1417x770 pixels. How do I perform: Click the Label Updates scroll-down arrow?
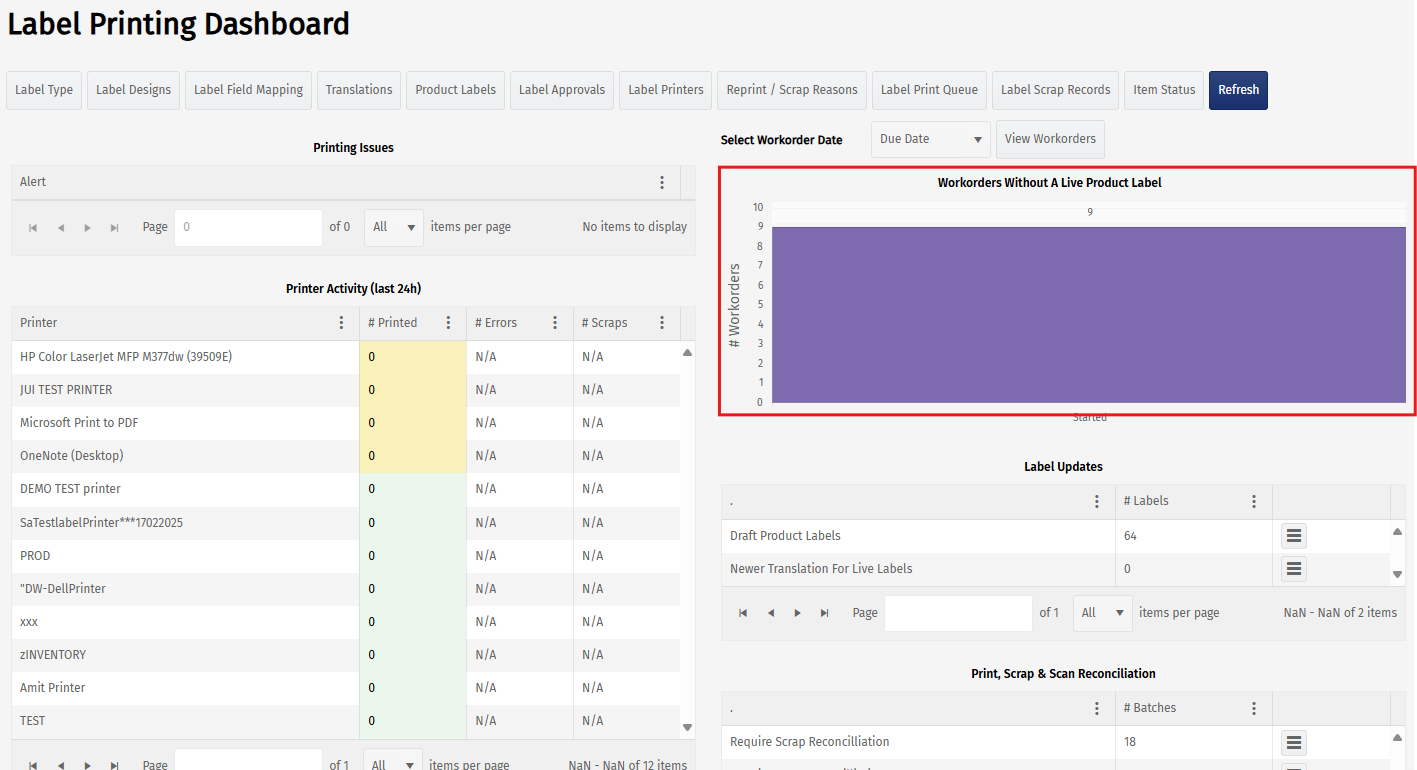tap(1397, 574)
